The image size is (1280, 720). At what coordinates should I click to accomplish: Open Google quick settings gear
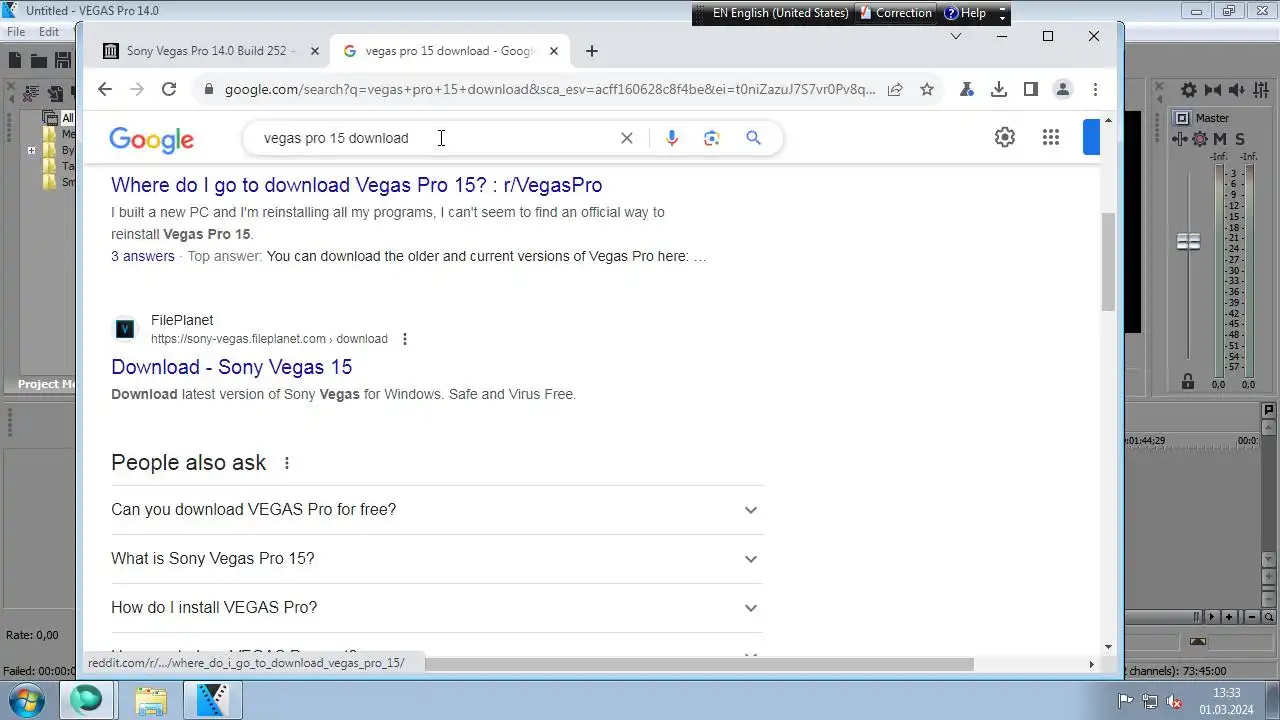pos(1005,137)
